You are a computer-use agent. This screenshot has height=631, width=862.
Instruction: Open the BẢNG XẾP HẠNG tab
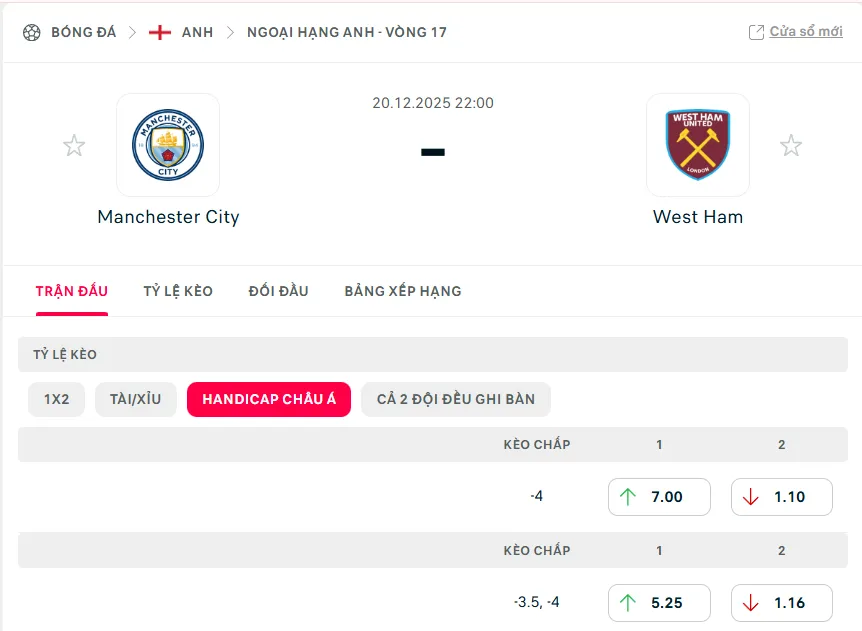pos(402,291)
